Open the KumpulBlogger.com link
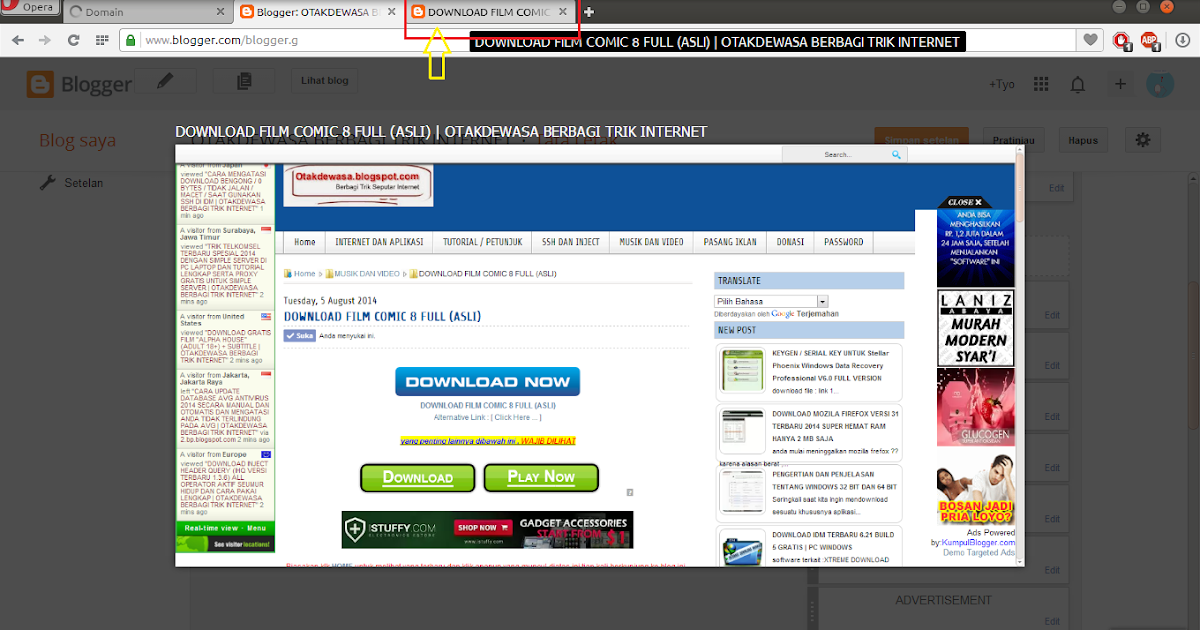The height and width of the screenshot is (630, 1200). (x=978, y=543)
